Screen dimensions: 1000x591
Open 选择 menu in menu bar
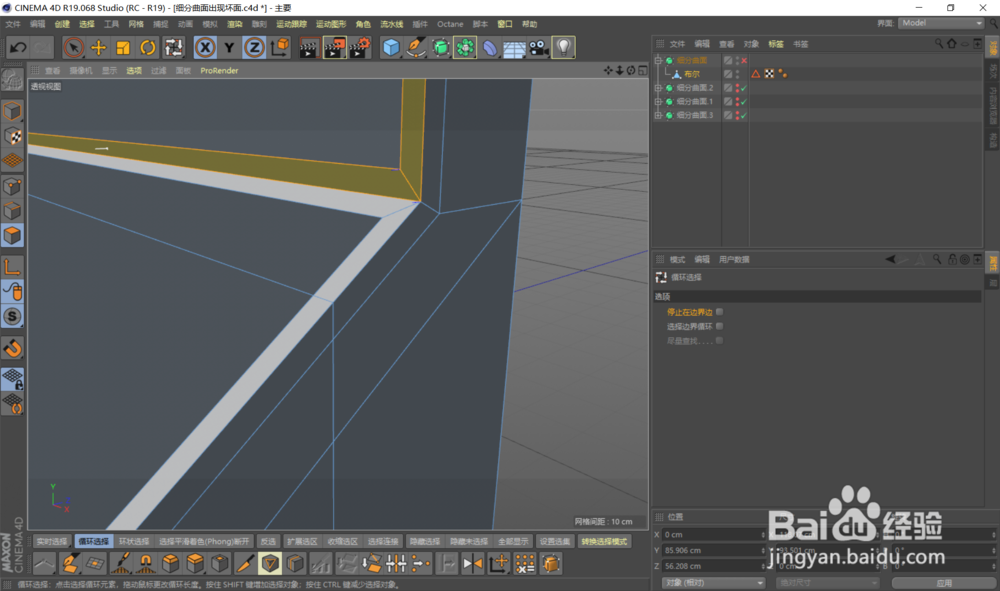point(87,24)
